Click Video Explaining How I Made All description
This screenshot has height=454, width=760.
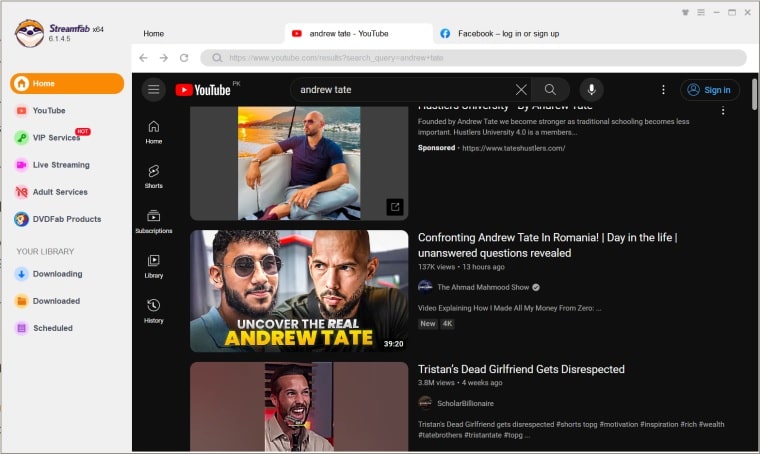509,308
